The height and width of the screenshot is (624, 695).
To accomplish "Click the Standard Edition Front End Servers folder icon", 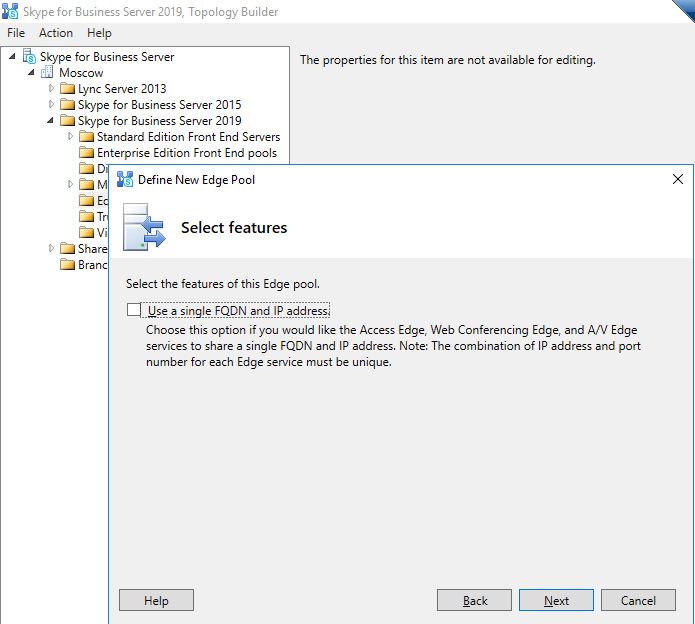I will coord(86,136).
